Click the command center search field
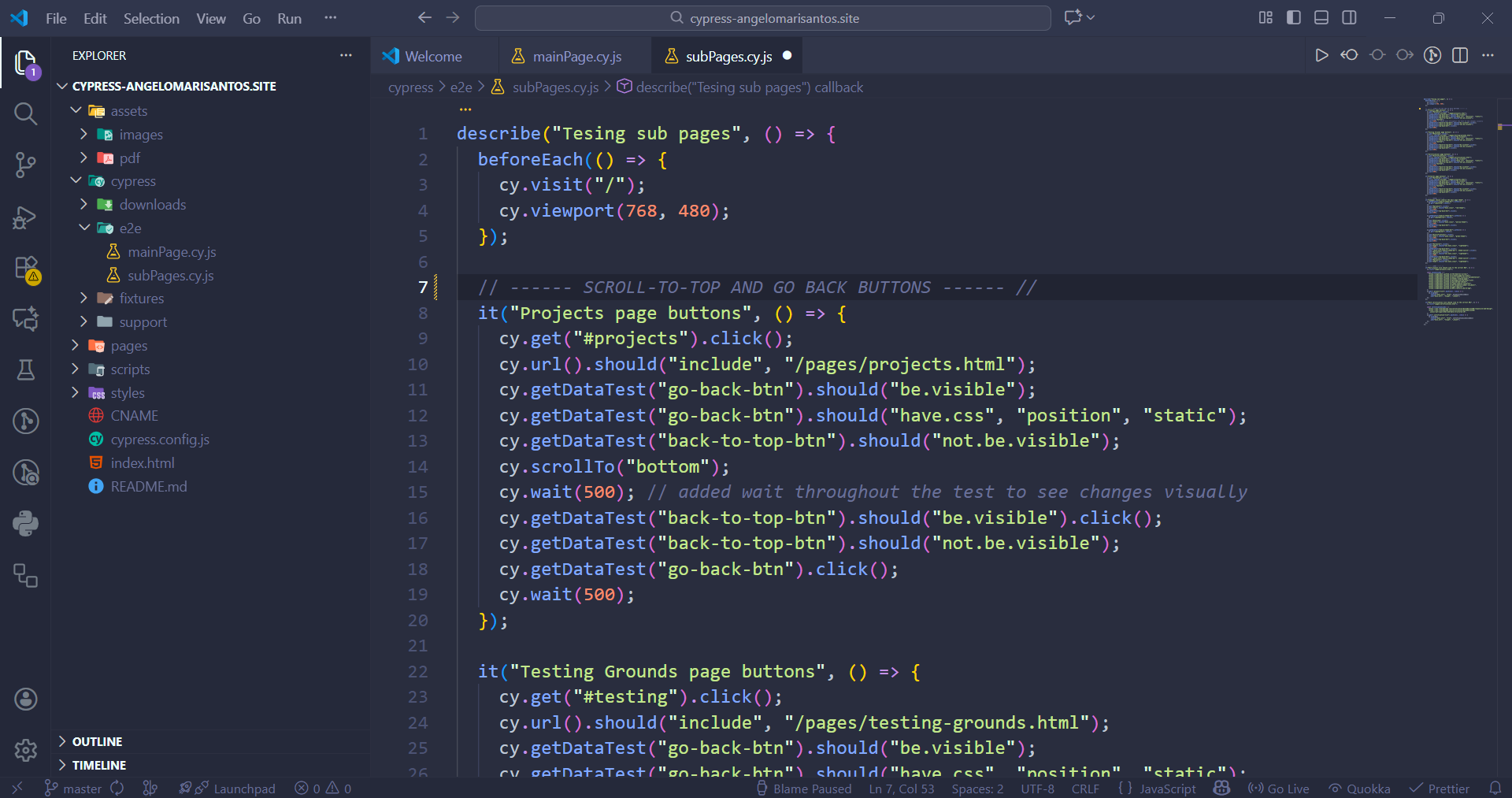Screen dimensions: 1512x798 tap(762, 18)
